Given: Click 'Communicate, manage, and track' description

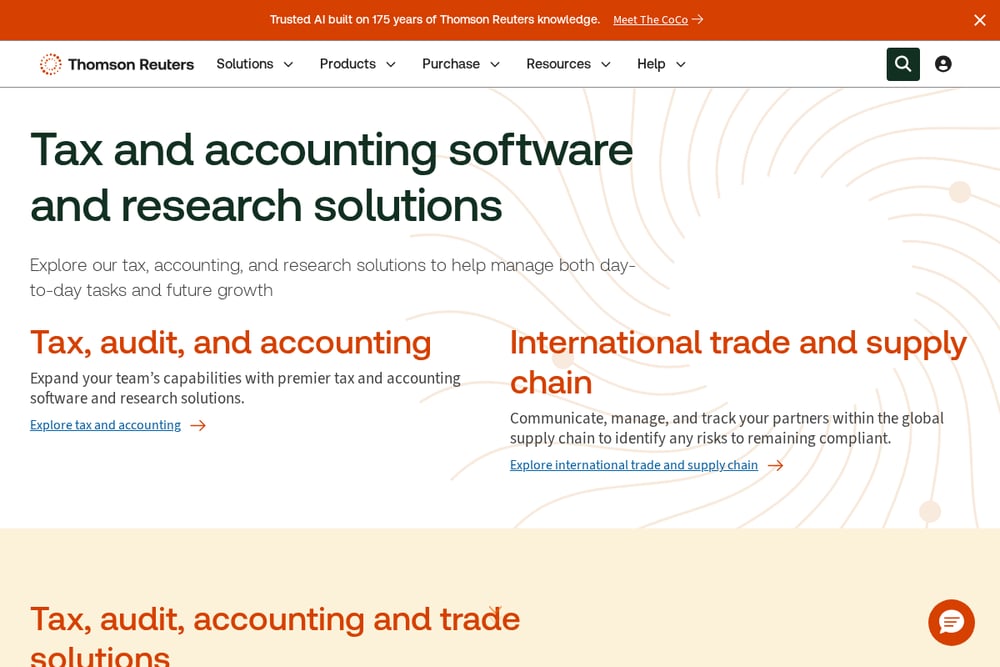Looking at the screenshot, I should pos(726,429).
